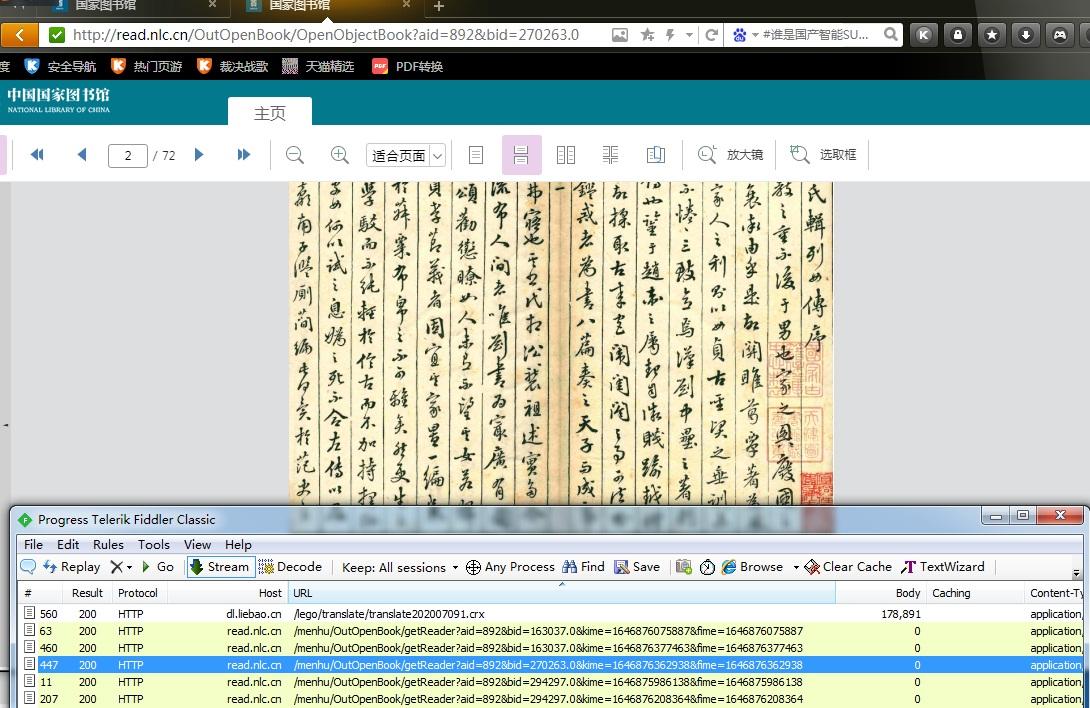The image size is (1090, 708).
Task: Open Fiddler Tools menu
Action: 154,545
